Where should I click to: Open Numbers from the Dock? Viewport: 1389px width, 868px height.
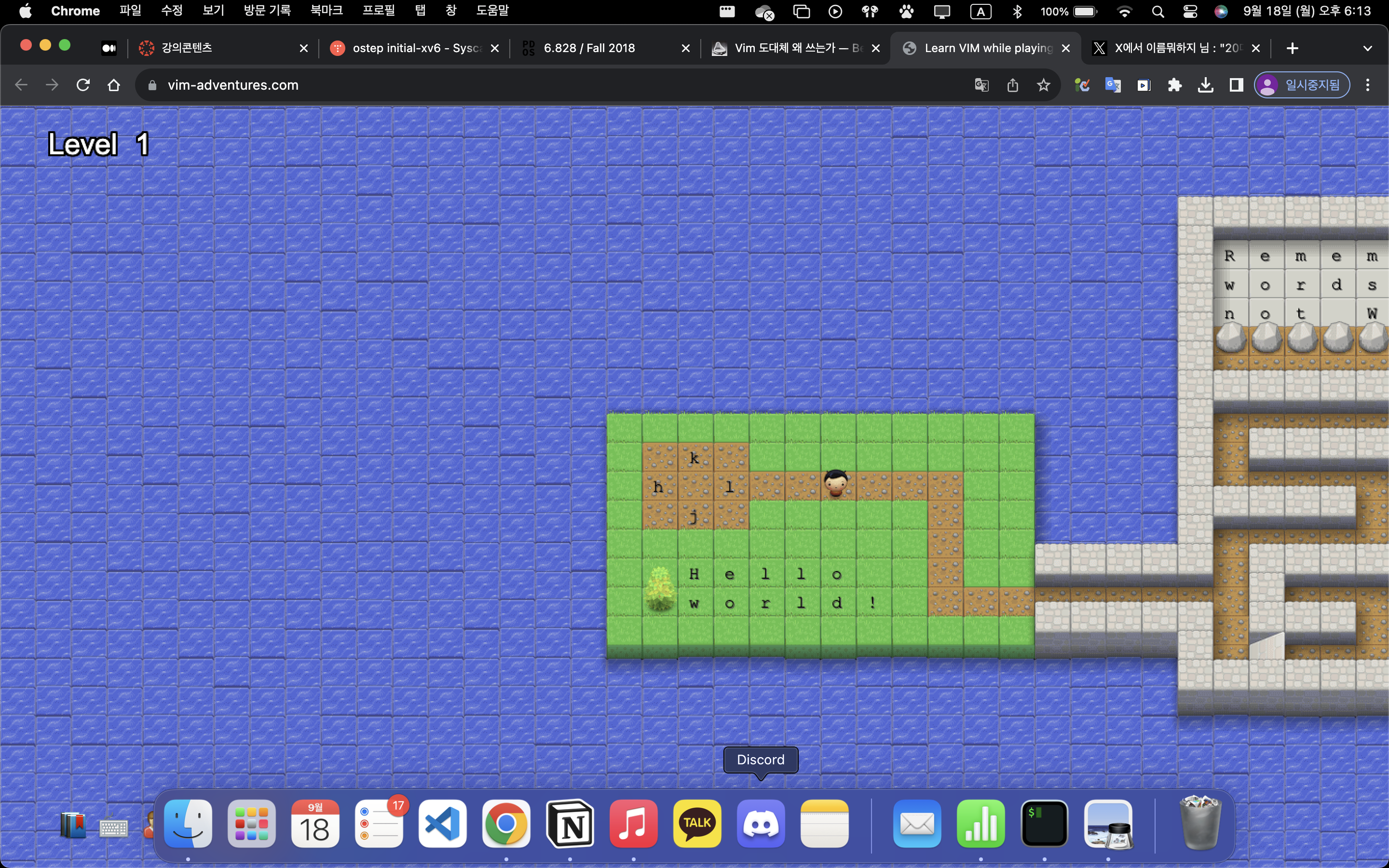tap(981, 823)
